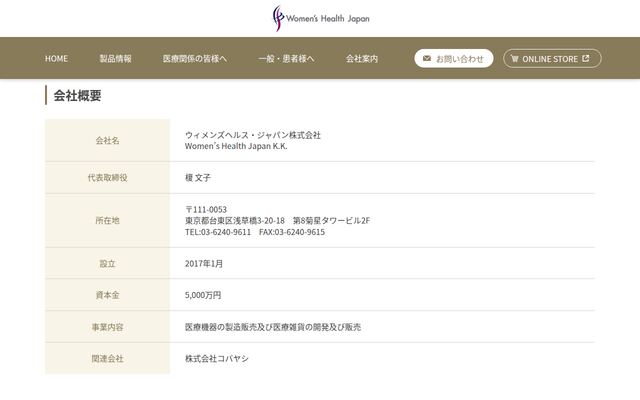This screenshot has height=400, width=640.
Task: Click the Women's Health Japan logo
Action: pyautogui.click(x=321, y=18)
